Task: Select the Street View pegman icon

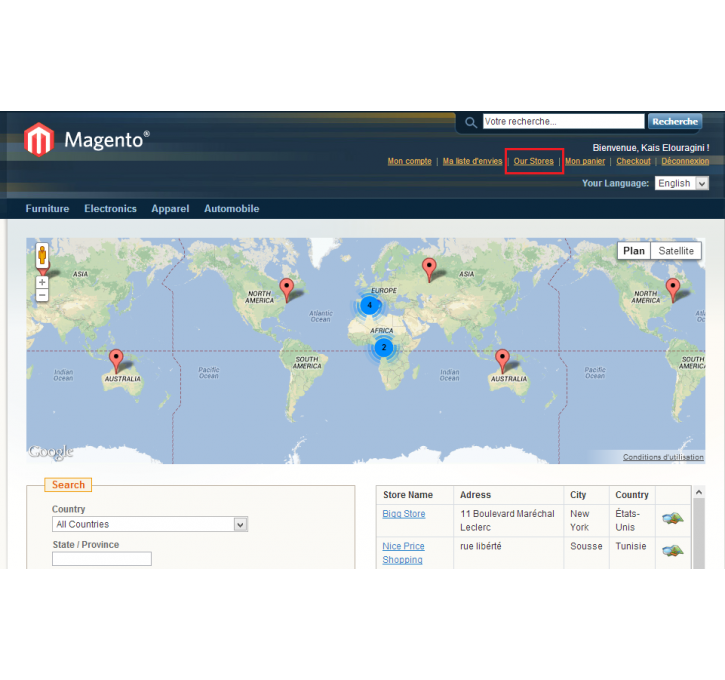Action: coord(42,255)
